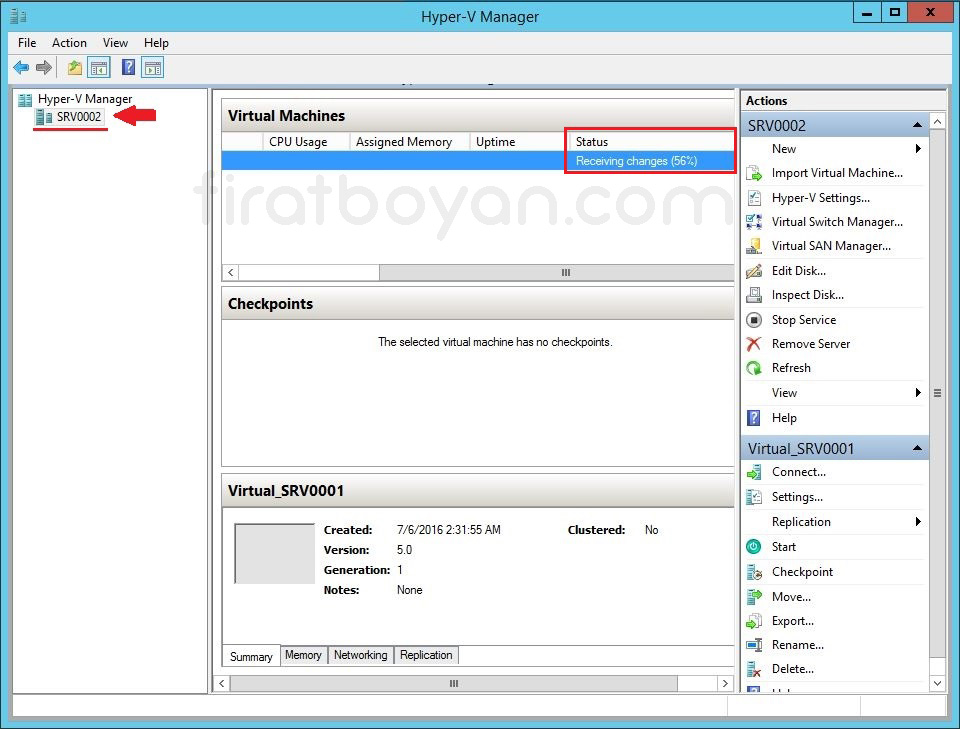Switch to the Summary tab
960x729 pixels.
point(251,656)
